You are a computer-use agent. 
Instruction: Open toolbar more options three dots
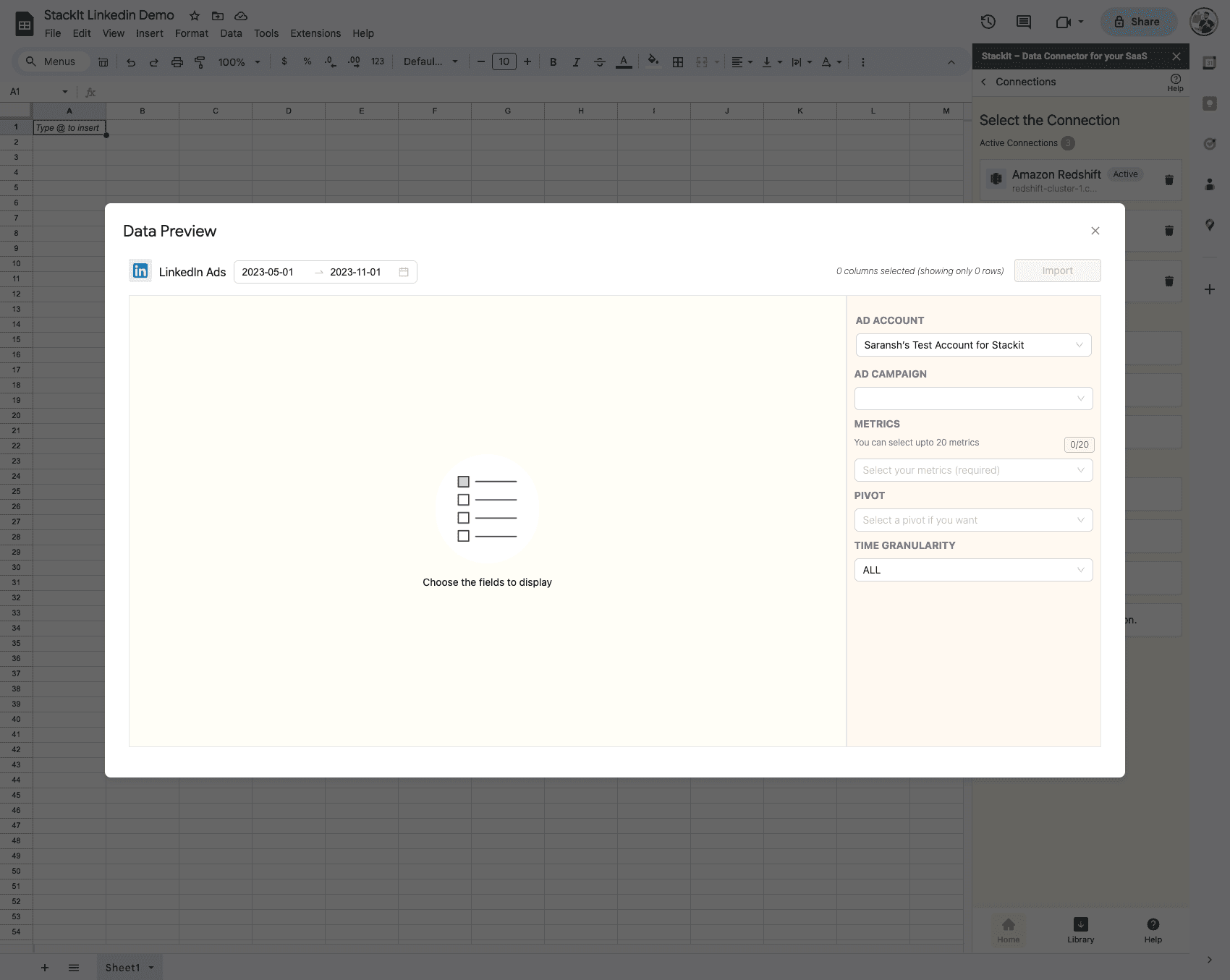[x=862, y=62]
